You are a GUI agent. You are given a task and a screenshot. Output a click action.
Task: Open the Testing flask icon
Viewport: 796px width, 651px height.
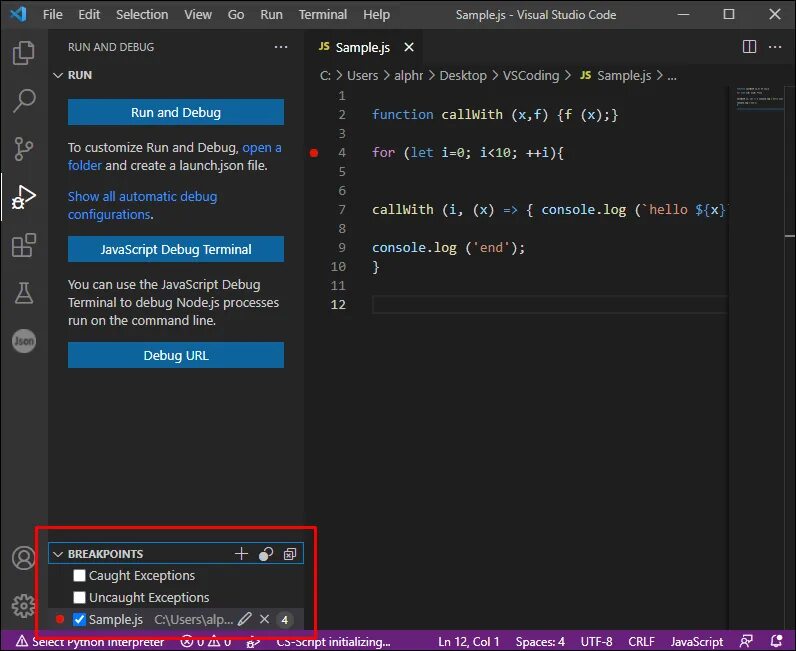point(23,293)
